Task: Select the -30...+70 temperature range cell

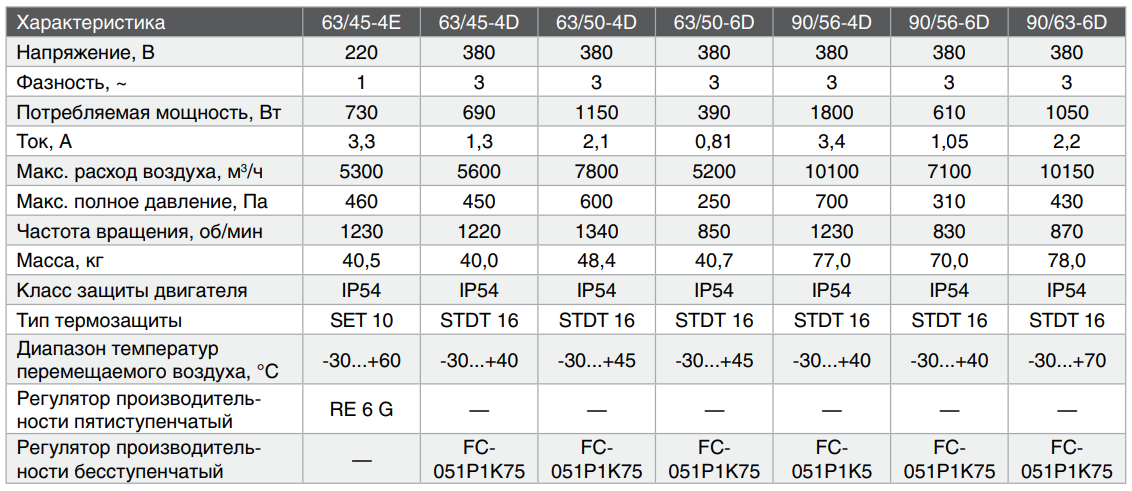Action: click(1067, 360)
